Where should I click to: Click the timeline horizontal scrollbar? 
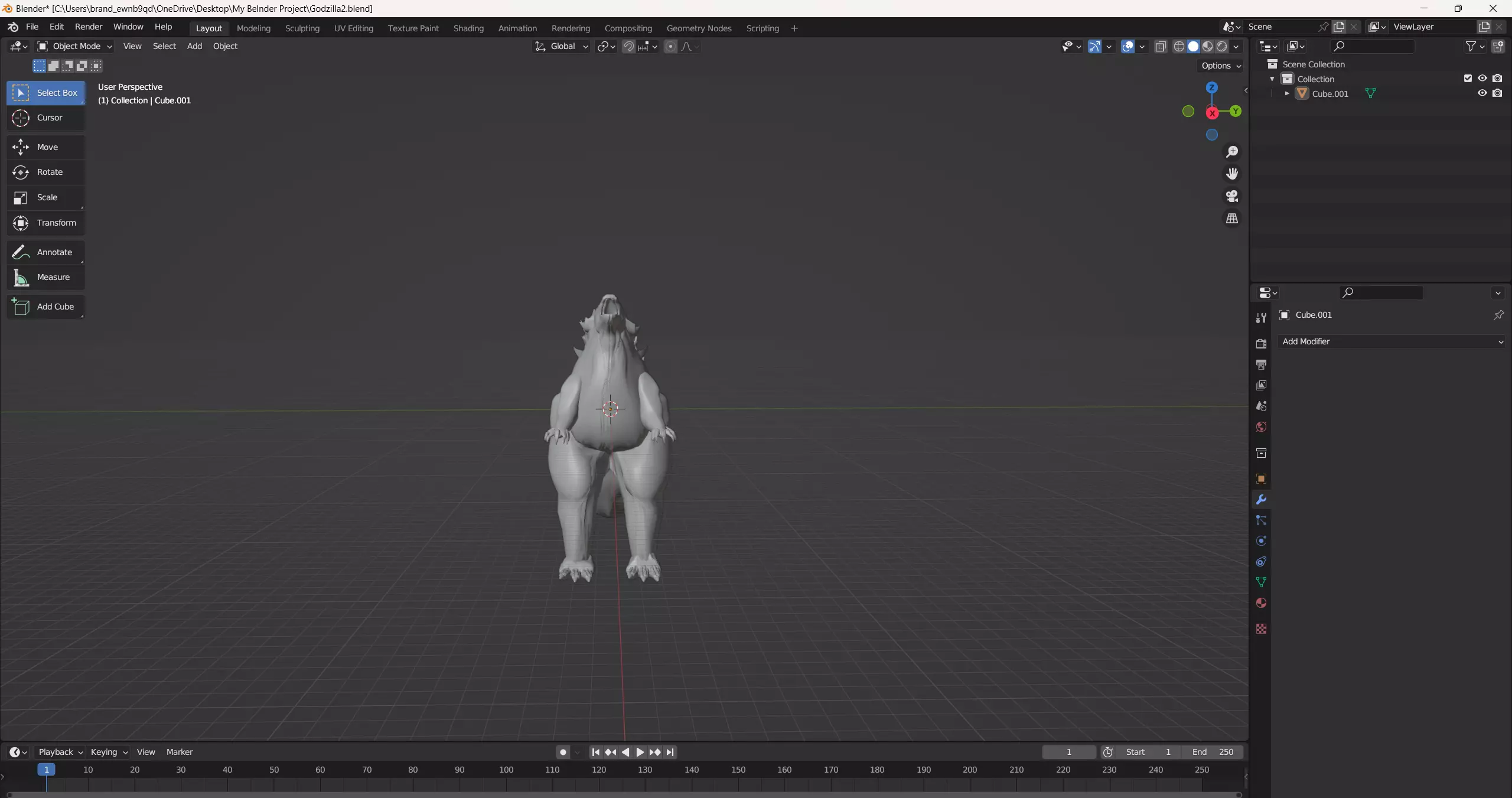[x=623, y=794]
